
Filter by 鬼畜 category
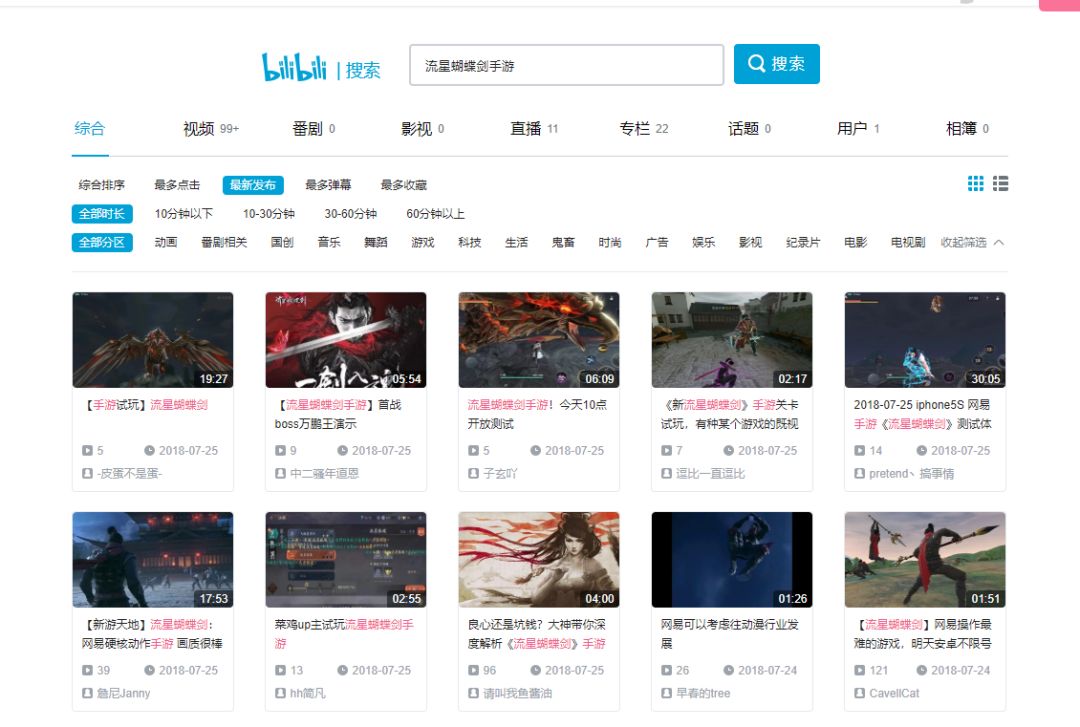click(563, 243)
